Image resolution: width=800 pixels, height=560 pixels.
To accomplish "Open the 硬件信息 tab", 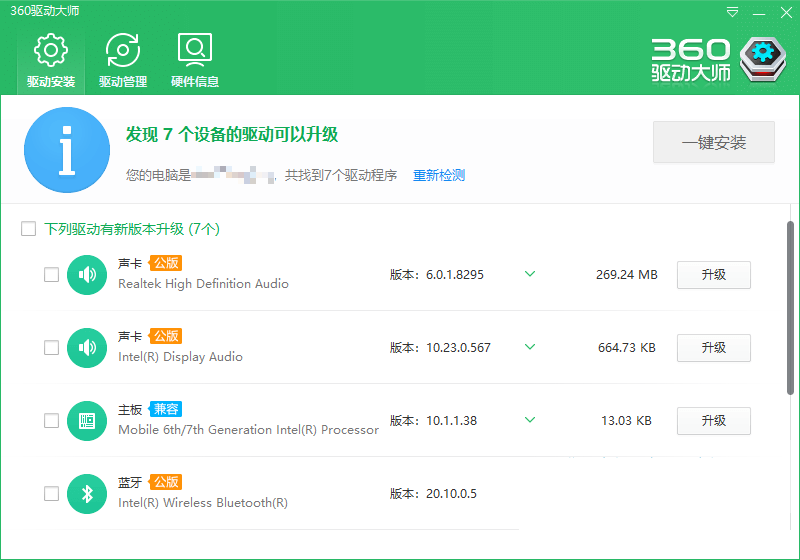I will pyautogui.click(x=194, y=60).
